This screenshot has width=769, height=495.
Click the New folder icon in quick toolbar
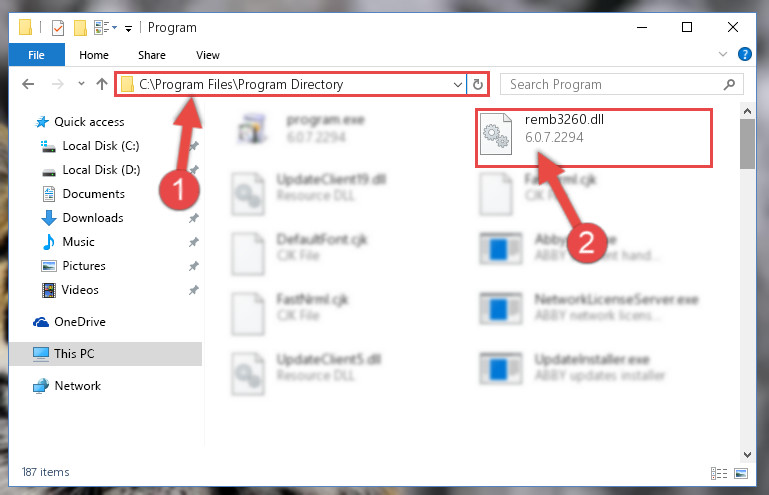click(80, 28)
